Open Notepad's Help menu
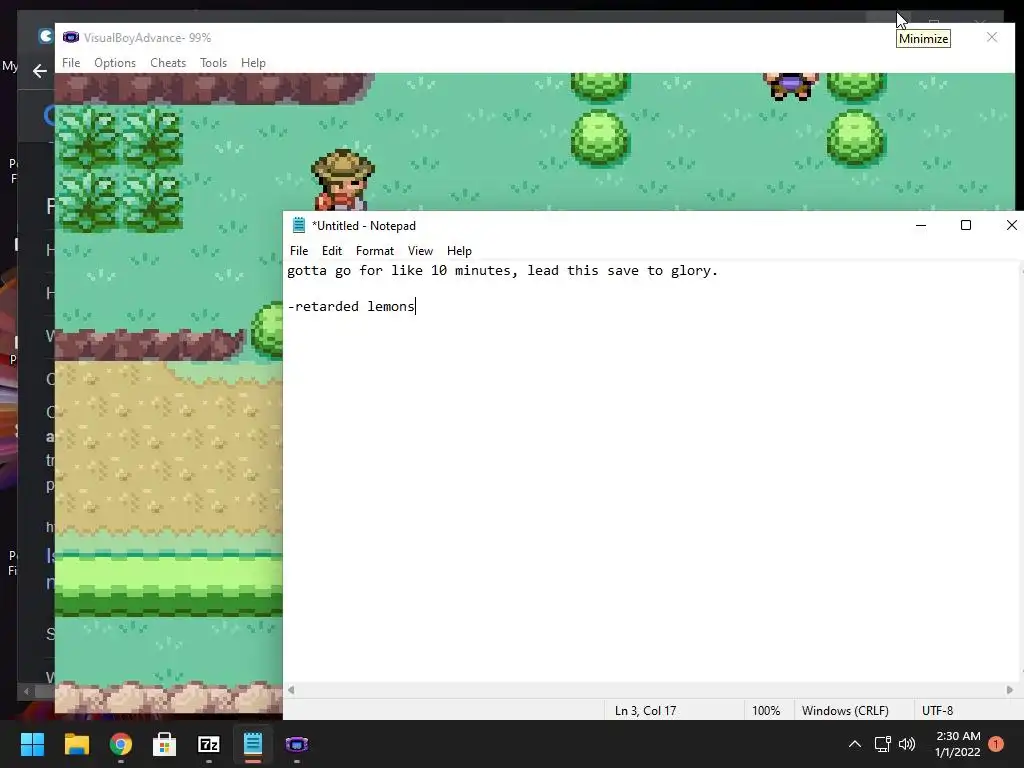 tap(459, 251)
